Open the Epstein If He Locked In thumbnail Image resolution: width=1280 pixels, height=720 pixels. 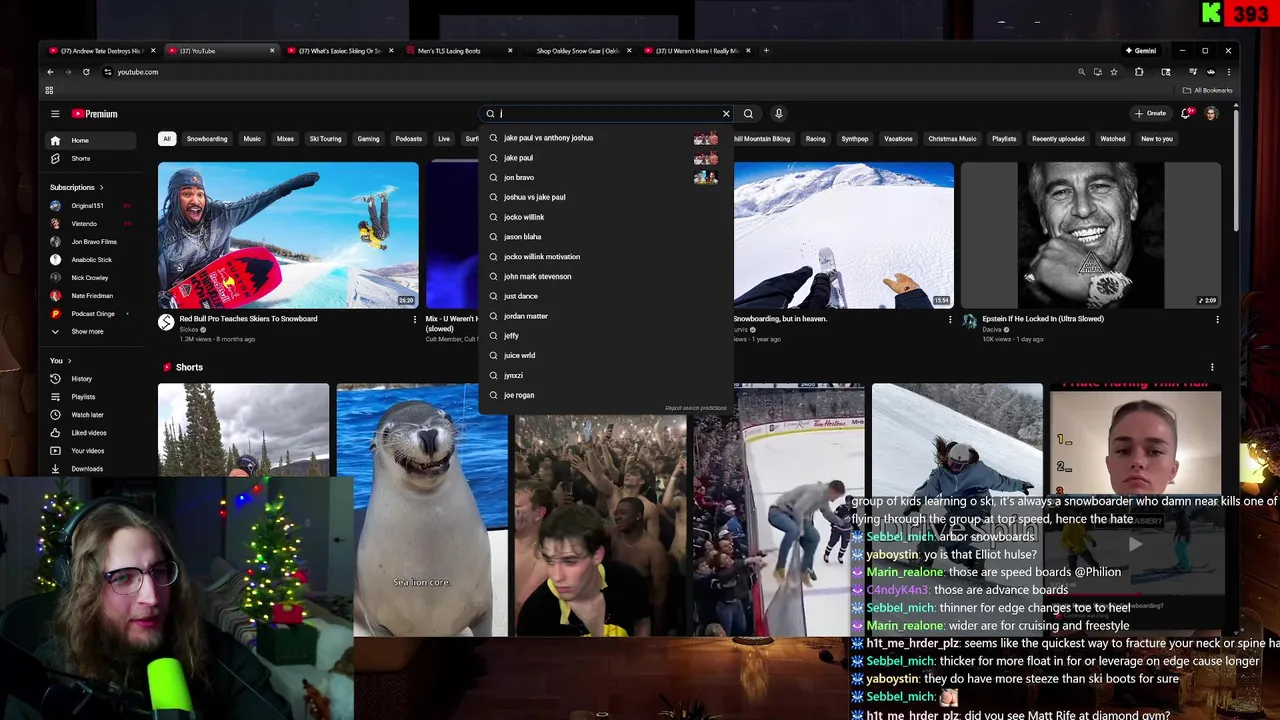(x=1091, y=235)
